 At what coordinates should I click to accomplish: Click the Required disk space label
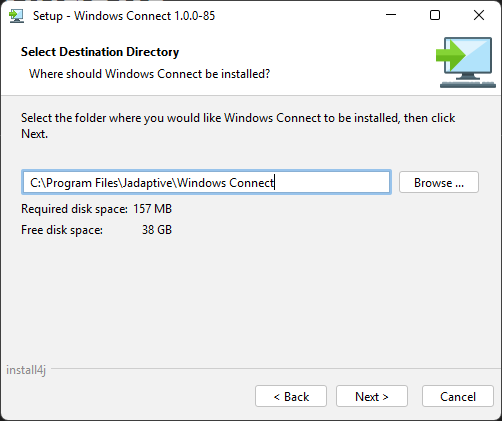(74, 209)
